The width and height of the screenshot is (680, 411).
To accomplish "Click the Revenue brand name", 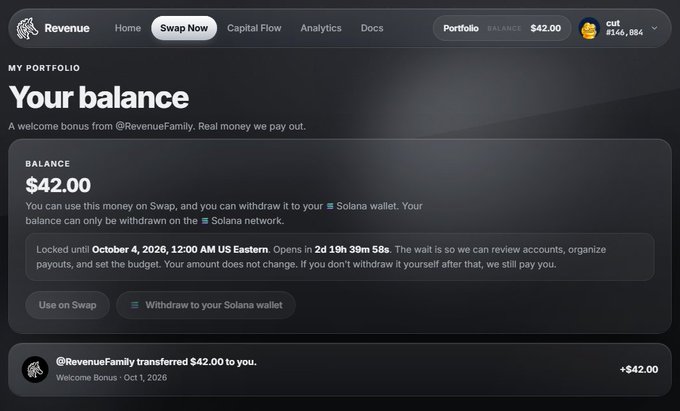I will tap(67, 28).
